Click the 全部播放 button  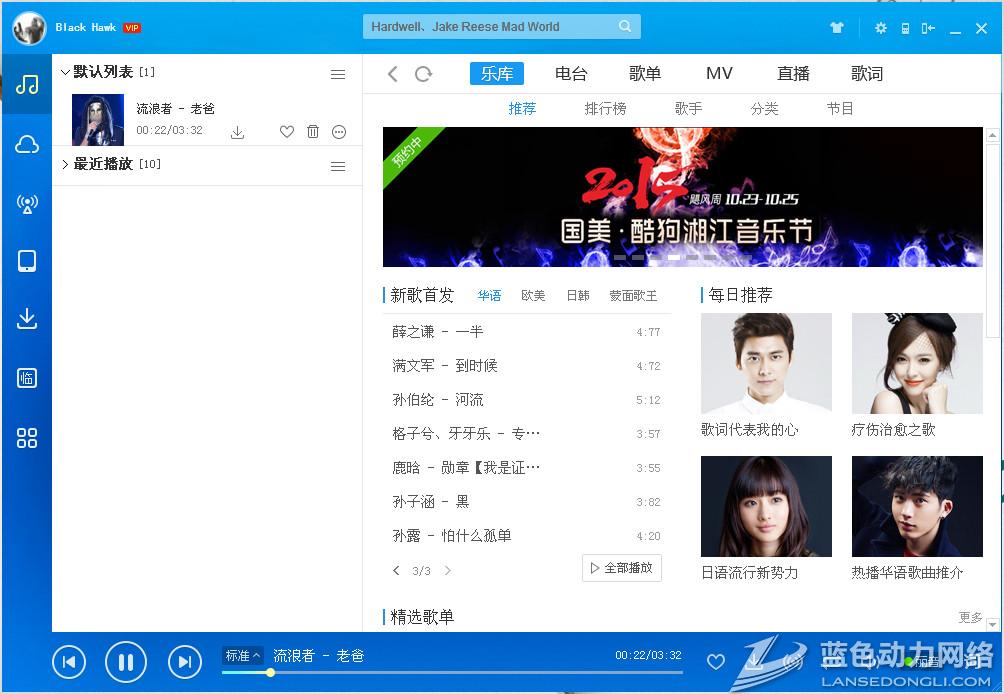click(x=621, y=568)
